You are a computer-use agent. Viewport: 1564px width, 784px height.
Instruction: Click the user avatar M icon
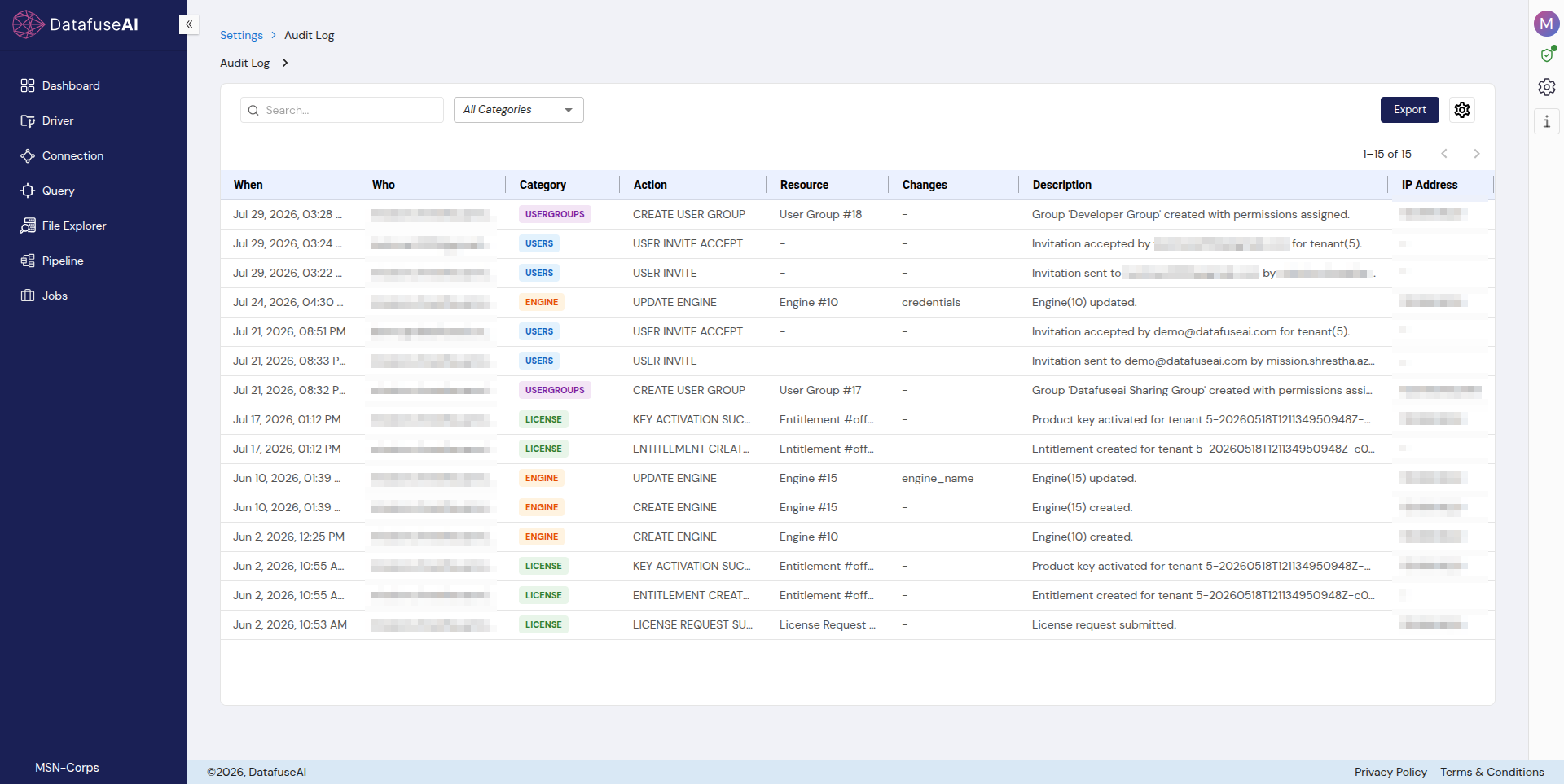coord(1546,24)
